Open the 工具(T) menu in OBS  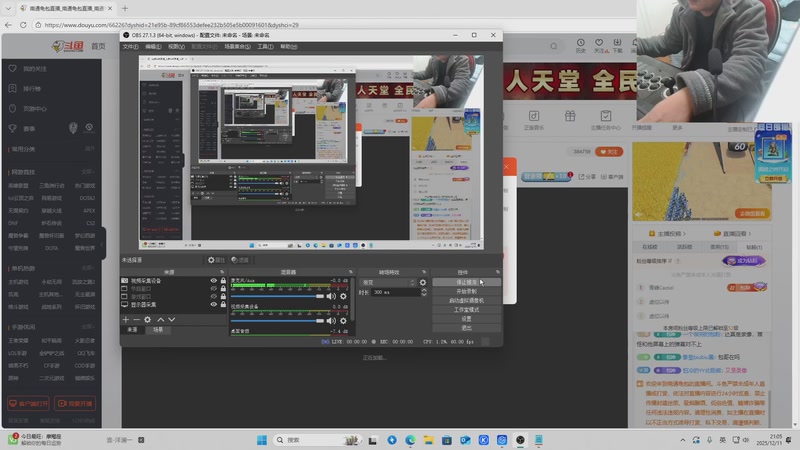[x=265, y=46]
